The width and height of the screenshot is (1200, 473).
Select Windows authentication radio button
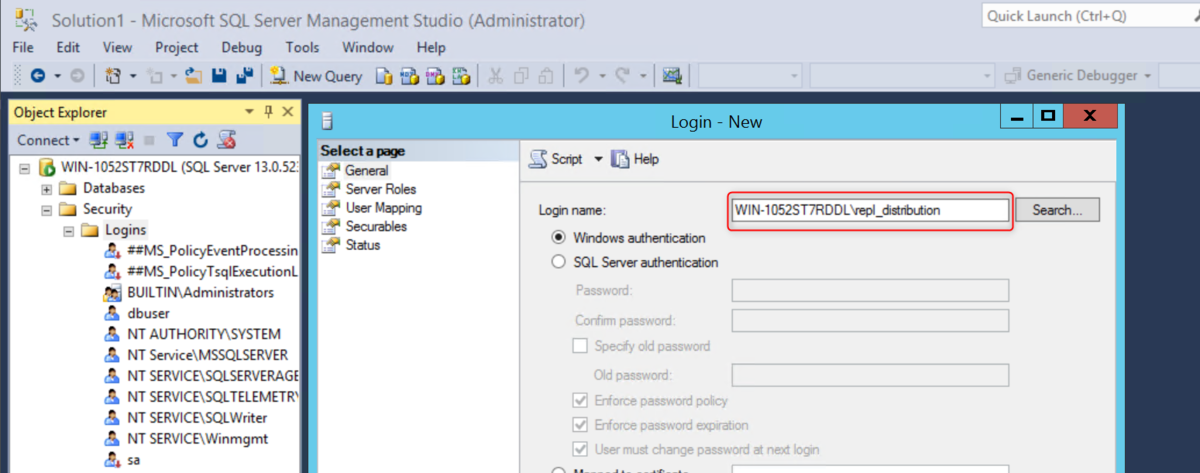tap(558, 238)
